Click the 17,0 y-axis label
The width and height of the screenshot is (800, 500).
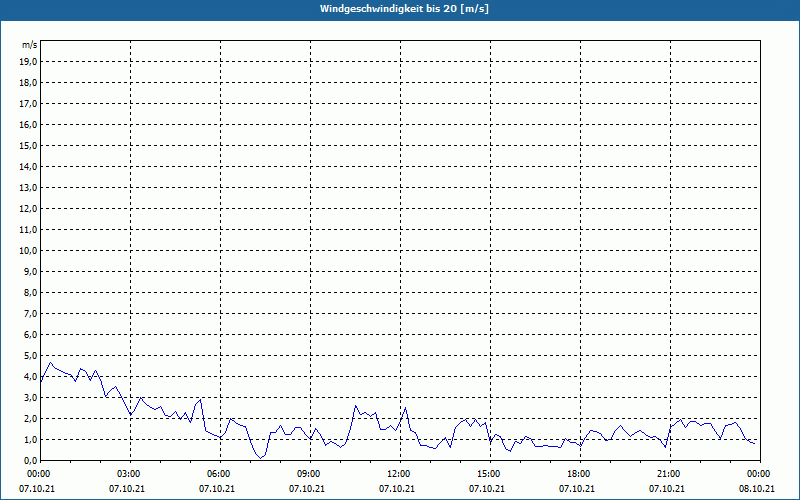(28, 104)
